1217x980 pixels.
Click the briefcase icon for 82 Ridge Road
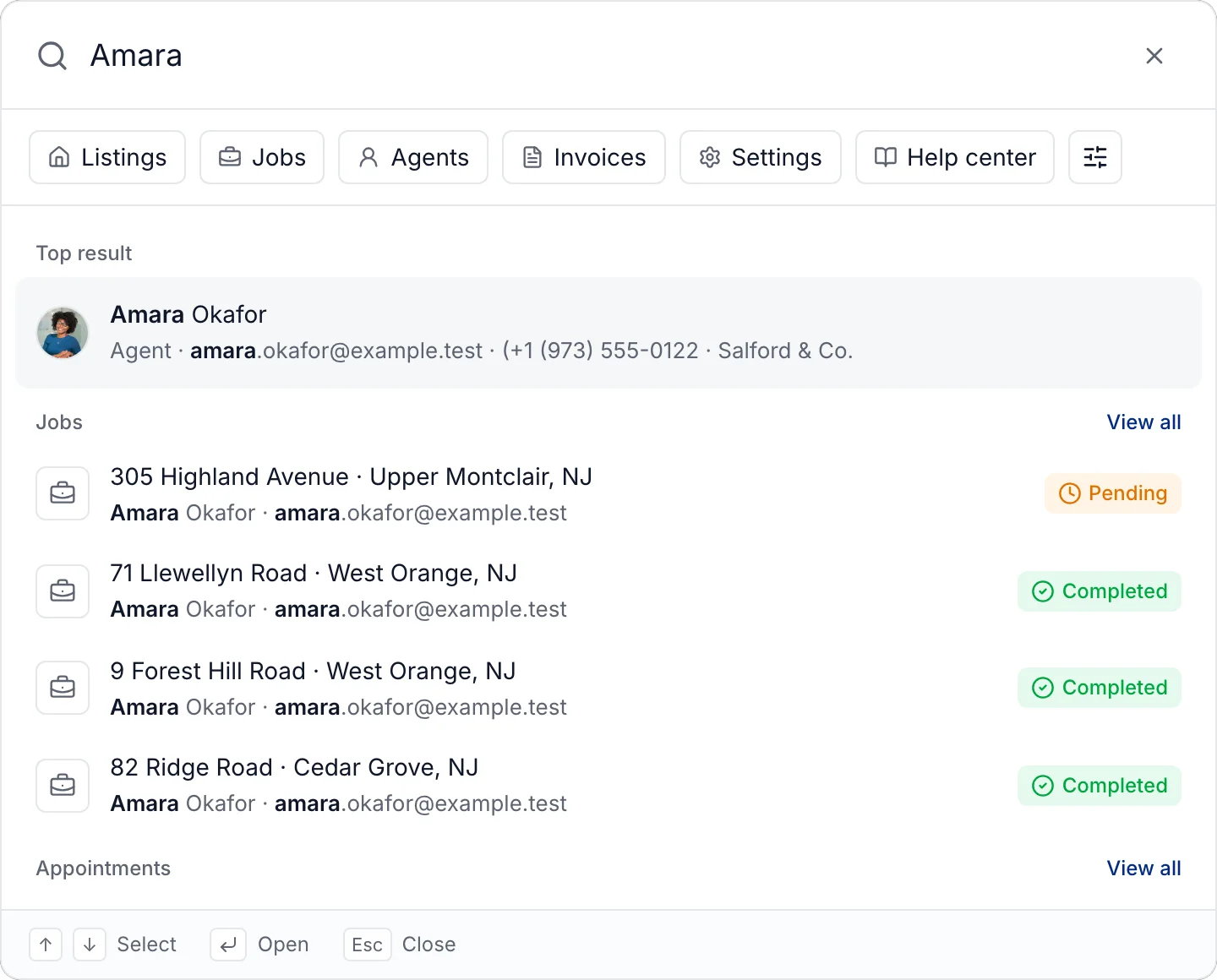[x=63, y=786]
